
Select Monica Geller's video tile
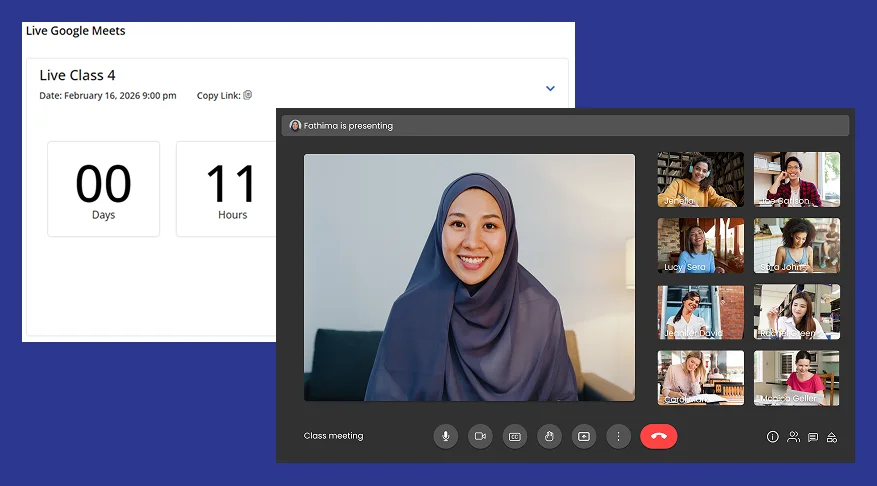(796, 377)
